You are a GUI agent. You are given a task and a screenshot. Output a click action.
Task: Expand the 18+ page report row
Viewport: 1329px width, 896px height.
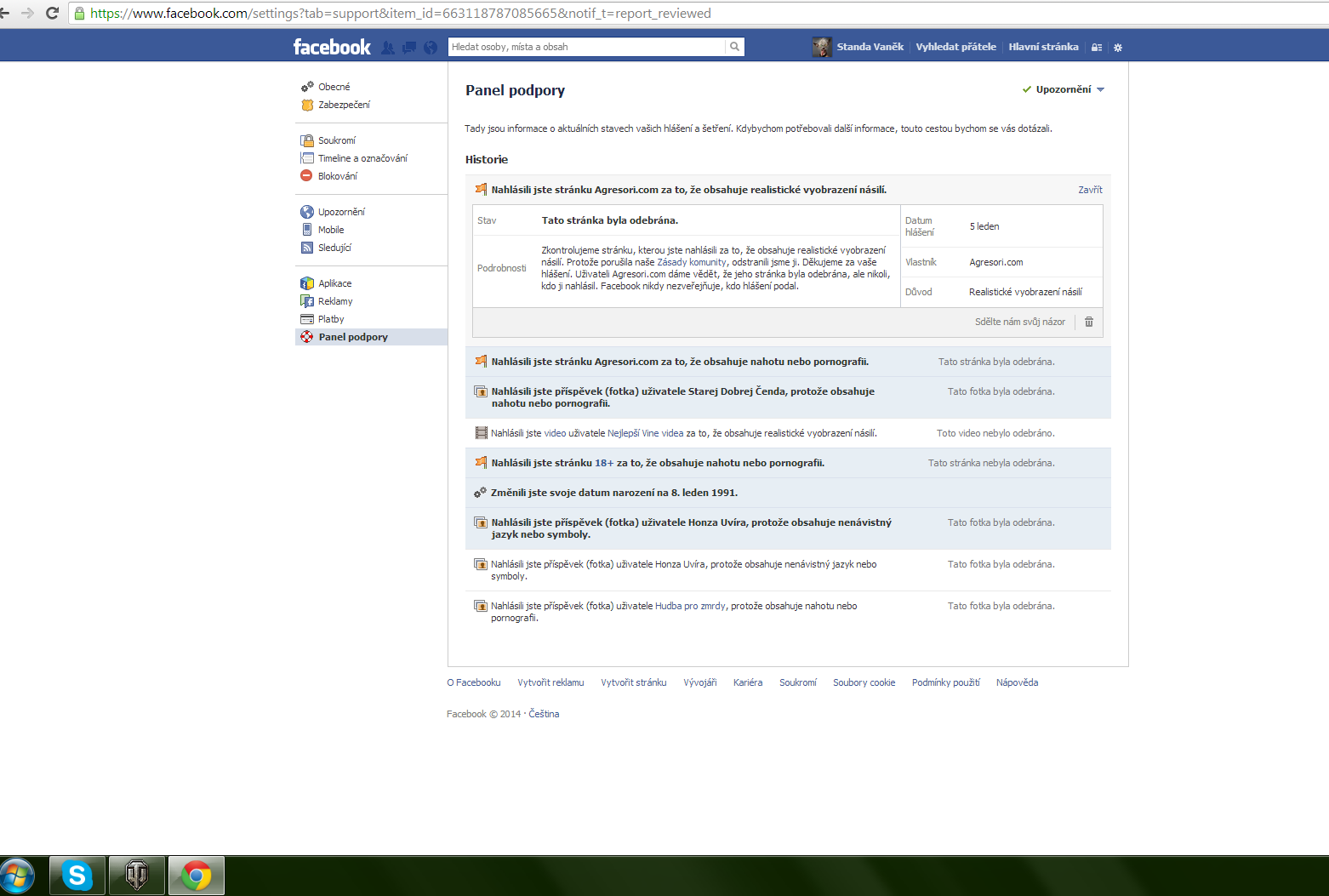pos(788,463)
